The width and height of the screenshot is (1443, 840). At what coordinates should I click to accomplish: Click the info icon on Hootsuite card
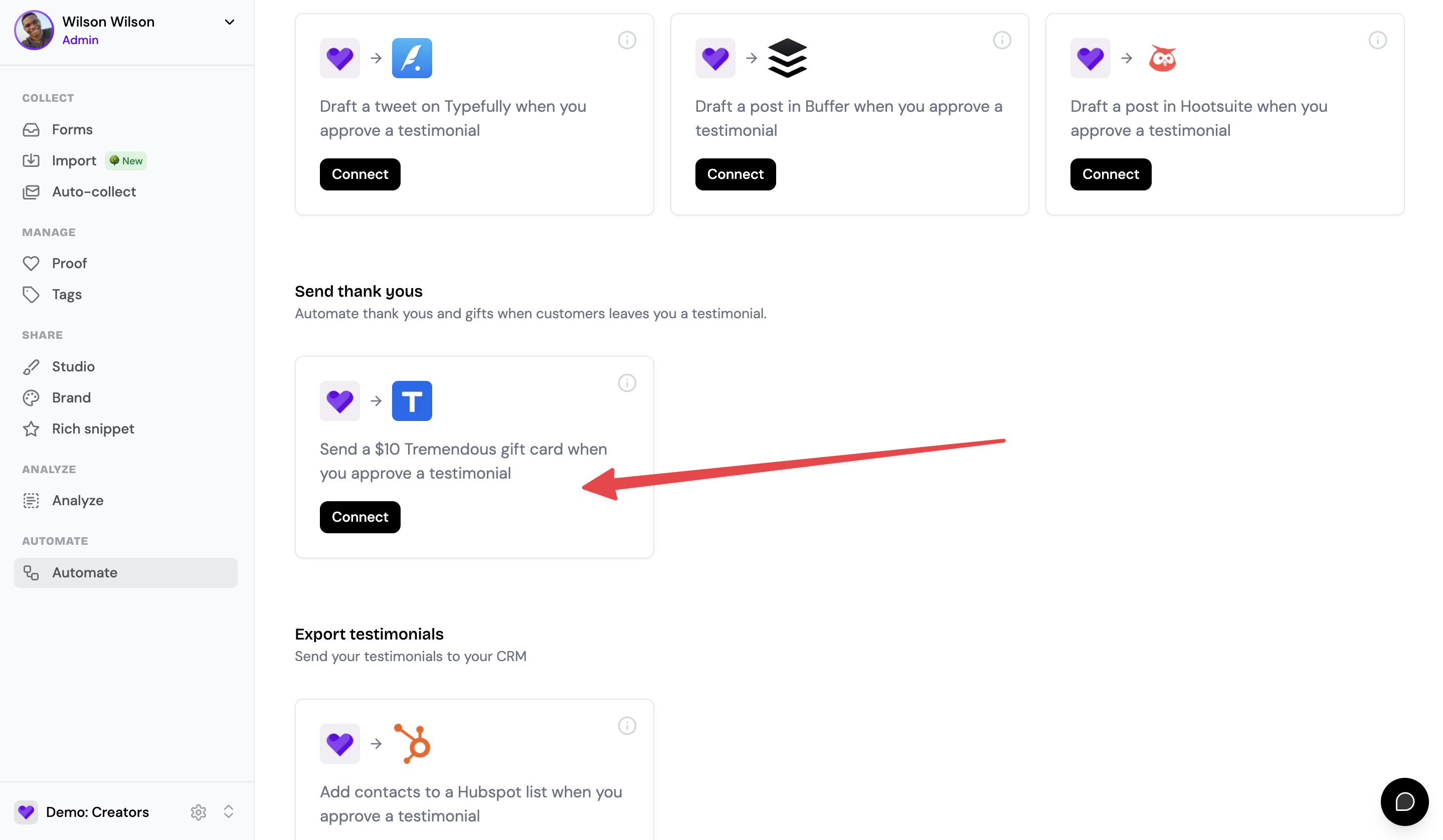coord(1377,40)
